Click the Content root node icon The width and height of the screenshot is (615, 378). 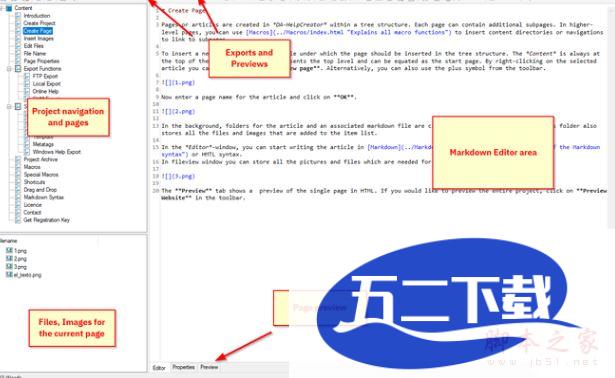[9, 8]
